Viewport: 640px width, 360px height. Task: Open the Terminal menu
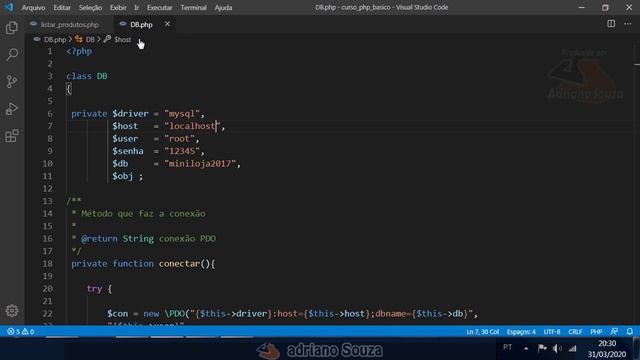(193, 7)
